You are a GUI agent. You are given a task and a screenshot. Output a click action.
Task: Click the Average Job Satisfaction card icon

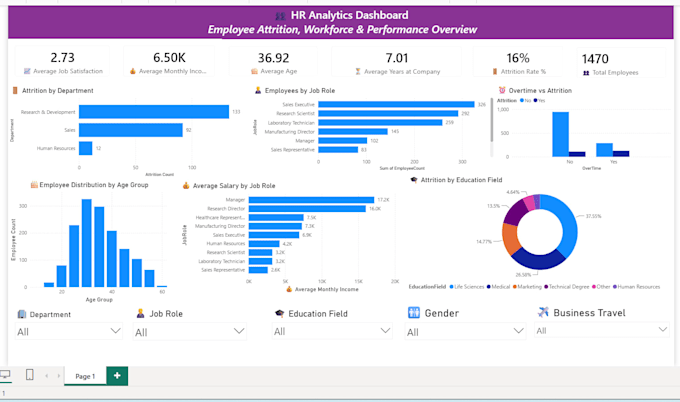click(27, 71)
